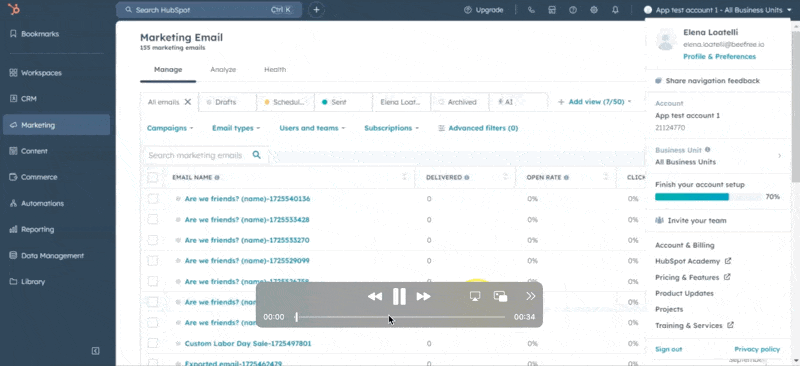
Task: Click the account setup progress bar
Action: 709,197
